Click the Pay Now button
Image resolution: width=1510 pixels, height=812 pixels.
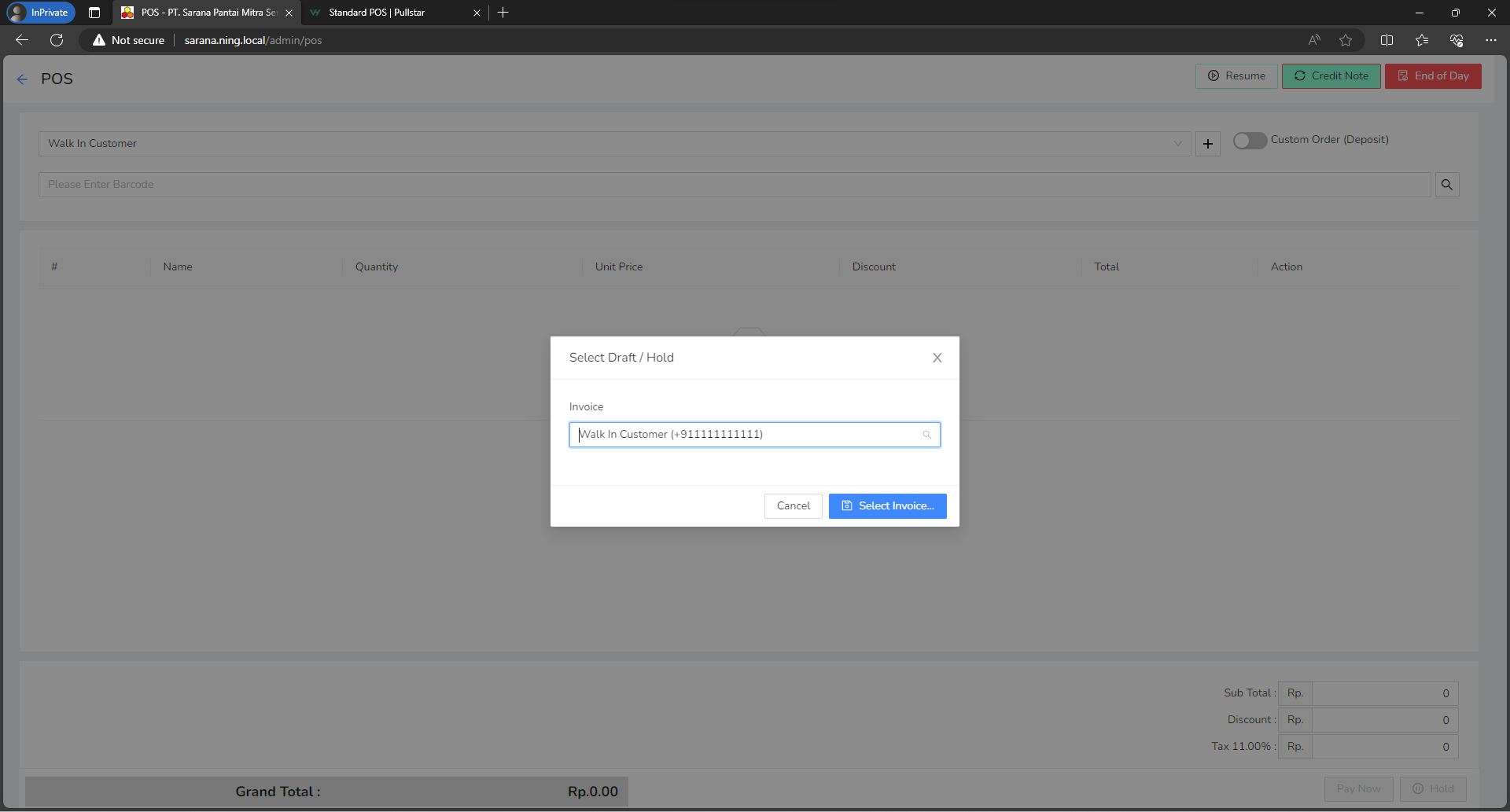click(1358, 789)
